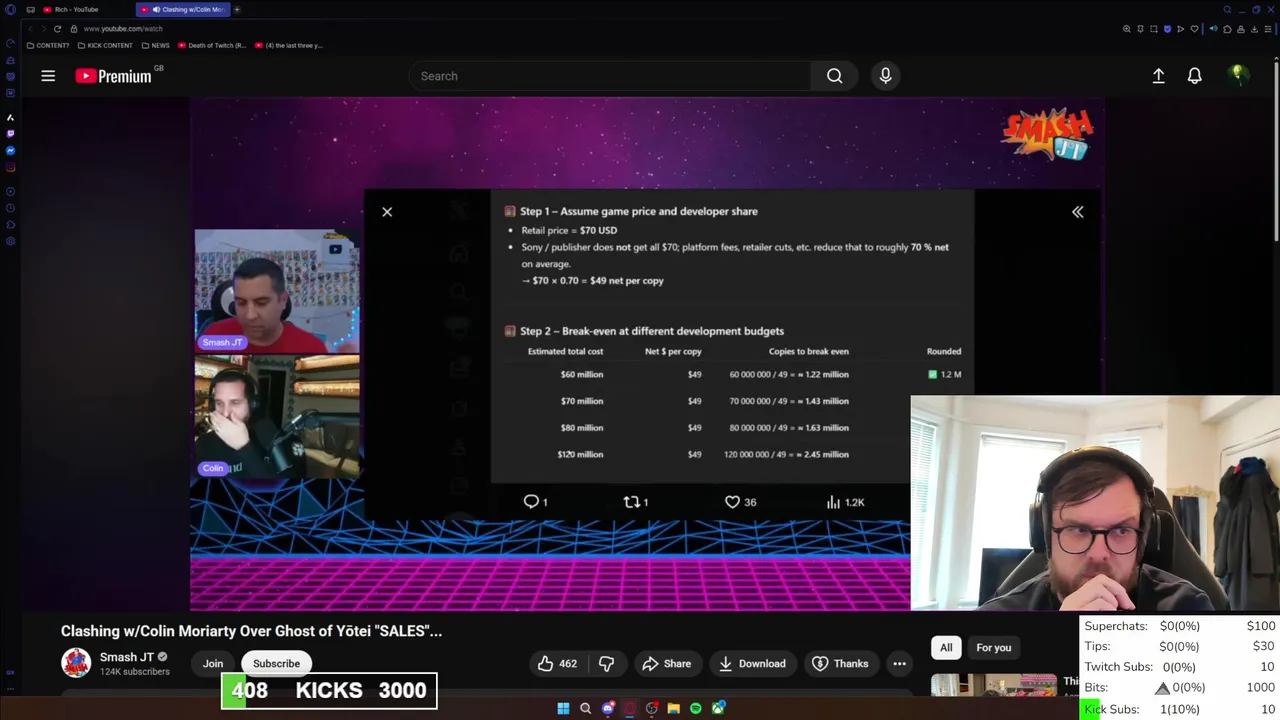
Task: Open tweet view analytics showing 1.2K
Action: tap(845, 502)
